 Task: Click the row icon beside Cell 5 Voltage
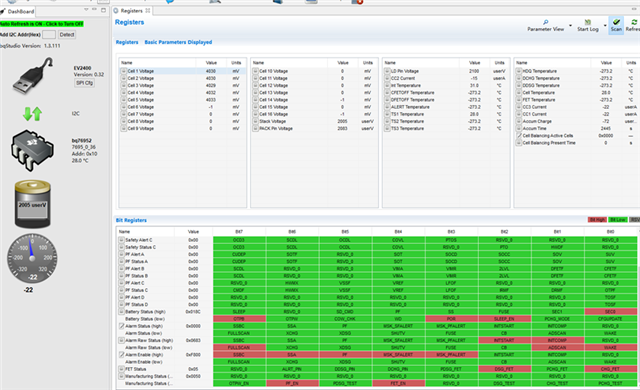click(x=124, y=100)
